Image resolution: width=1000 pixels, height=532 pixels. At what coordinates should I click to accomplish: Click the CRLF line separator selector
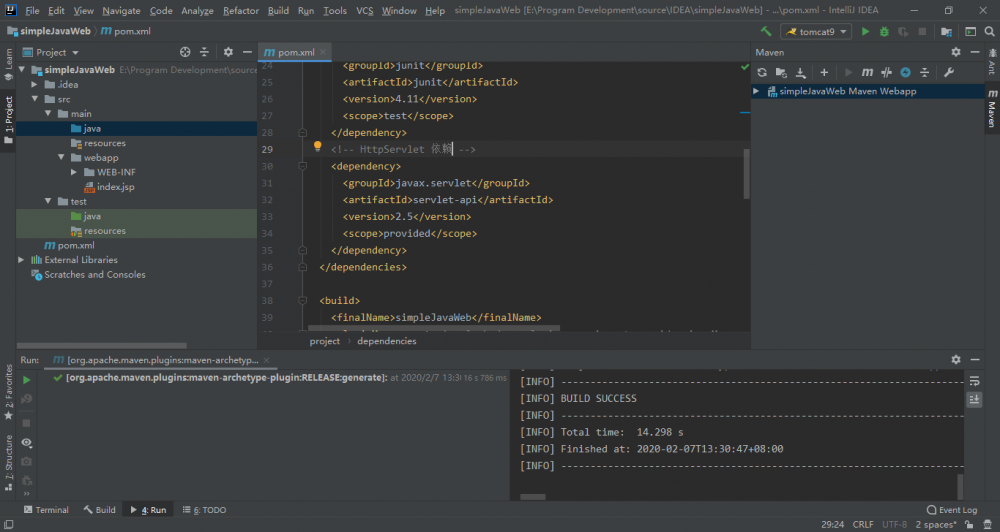[863, 524]
